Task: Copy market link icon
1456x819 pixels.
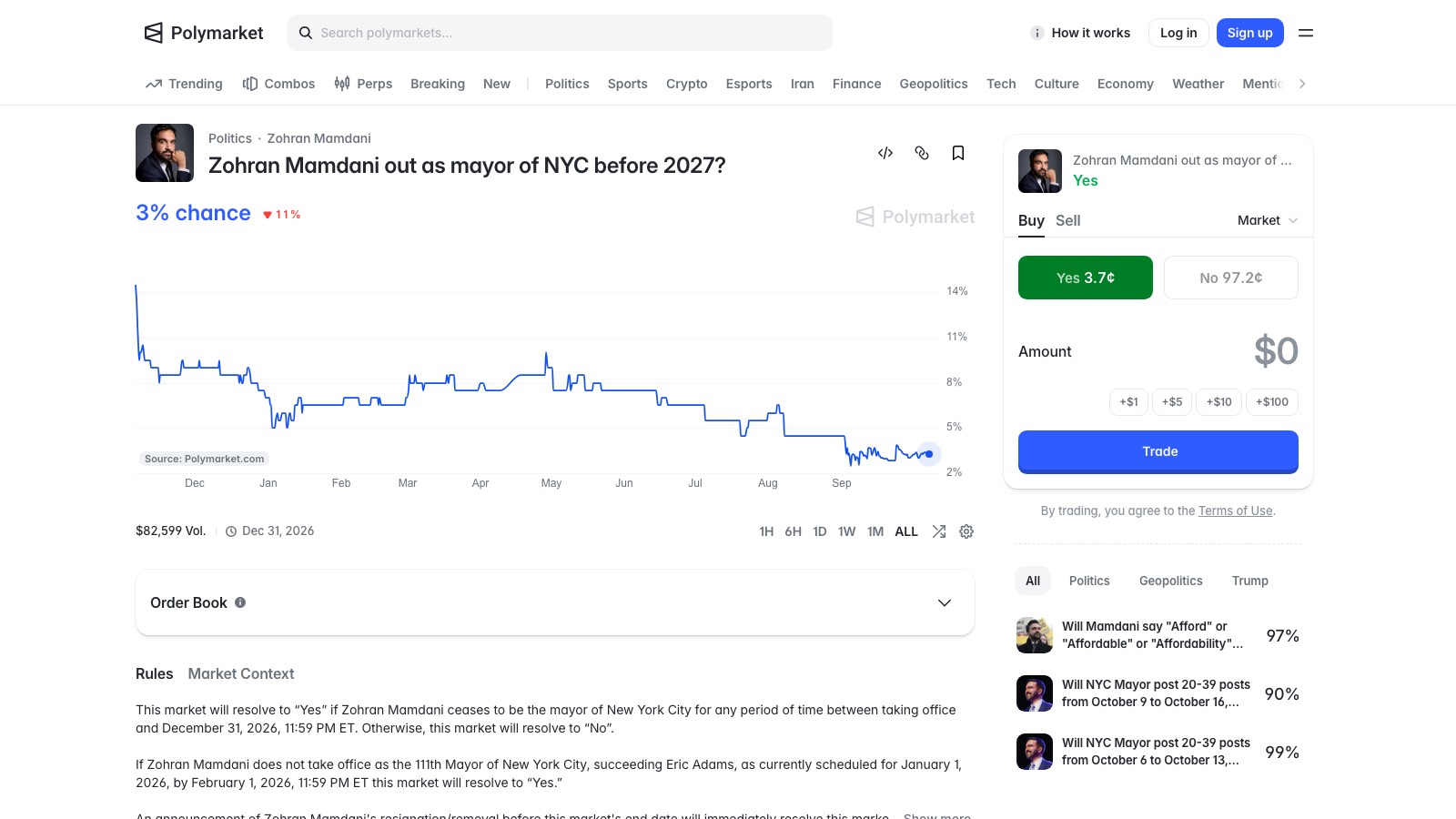Action: [x=922, y=153]
